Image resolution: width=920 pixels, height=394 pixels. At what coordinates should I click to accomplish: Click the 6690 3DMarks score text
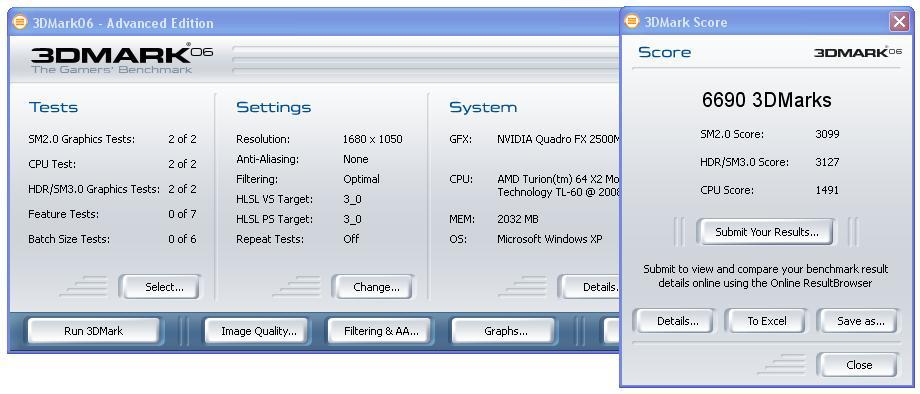click(x=766, y=100)
